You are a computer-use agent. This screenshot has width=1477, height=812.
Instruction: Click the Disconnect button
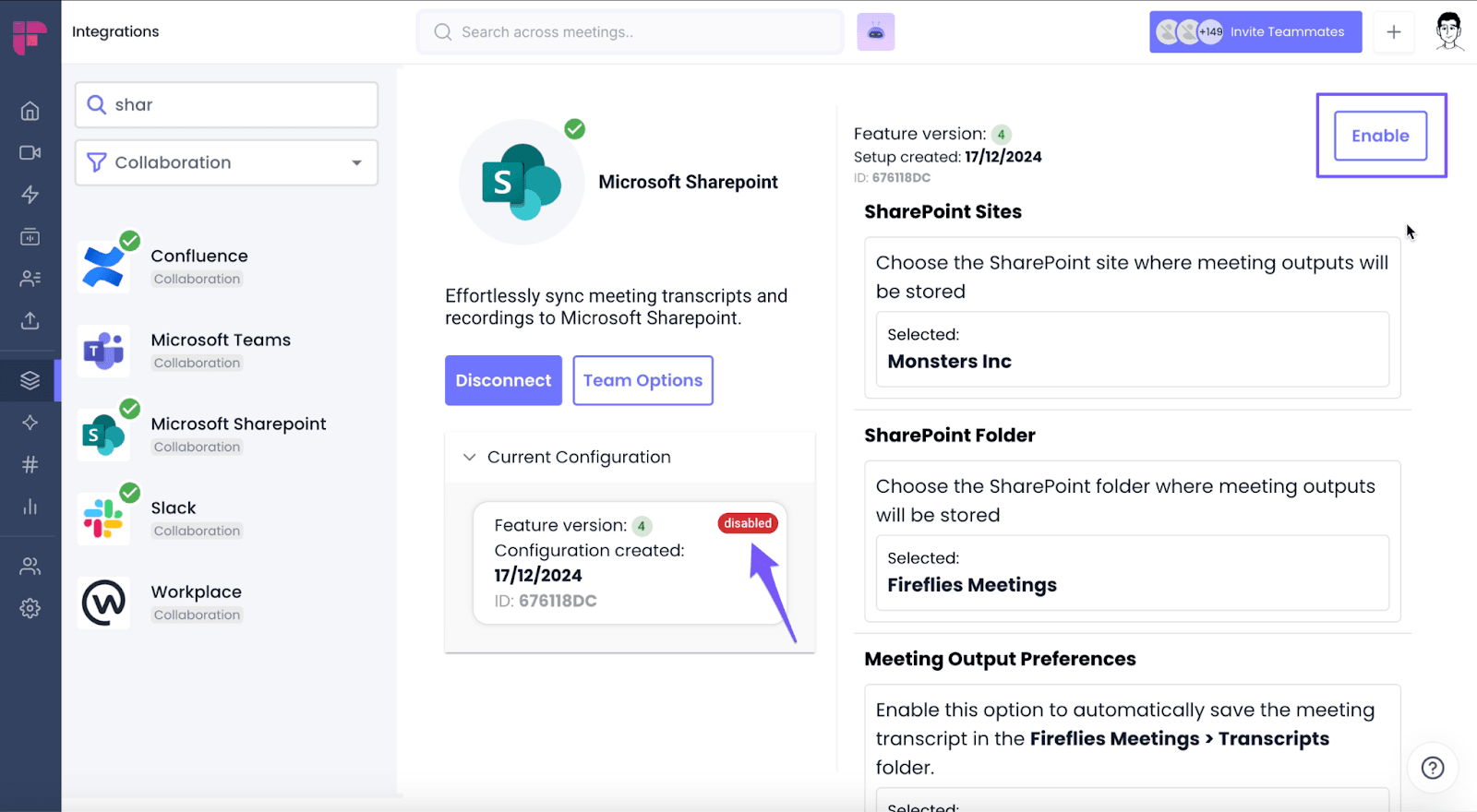[x=503, y=380]
